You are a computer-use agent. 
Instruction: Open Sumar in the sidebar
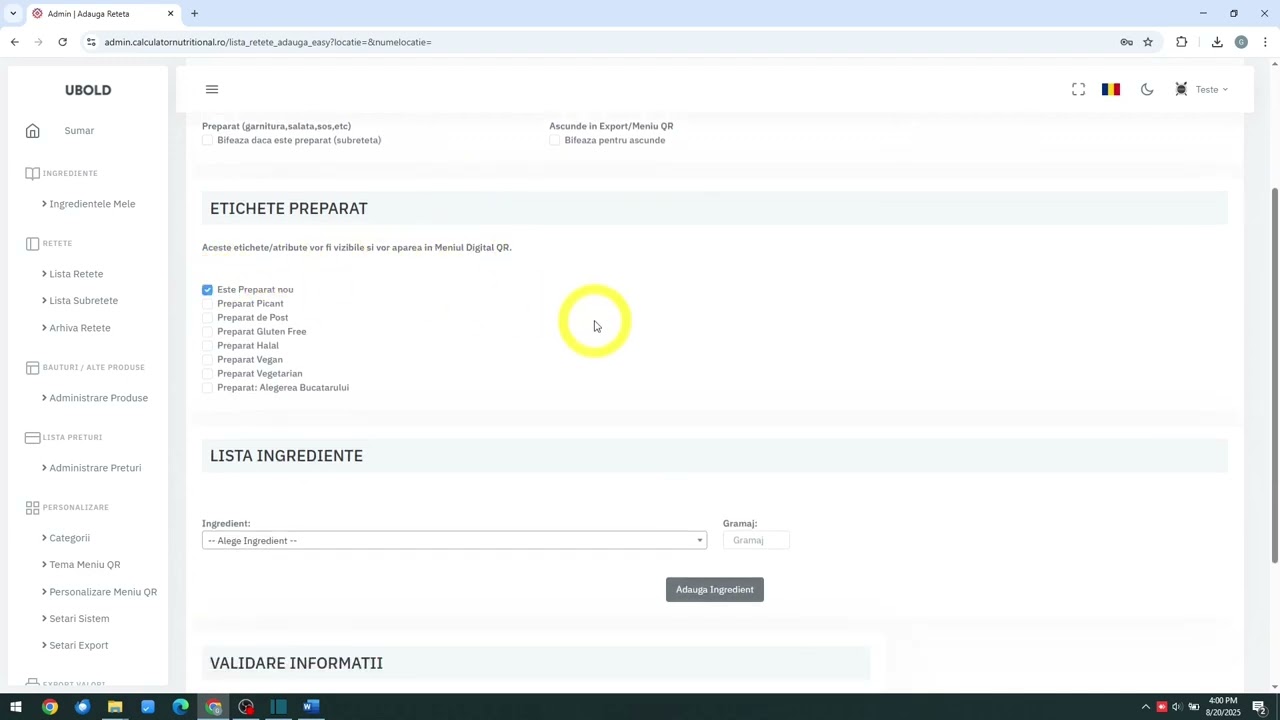pyautogui.click(x=79, y=131)
